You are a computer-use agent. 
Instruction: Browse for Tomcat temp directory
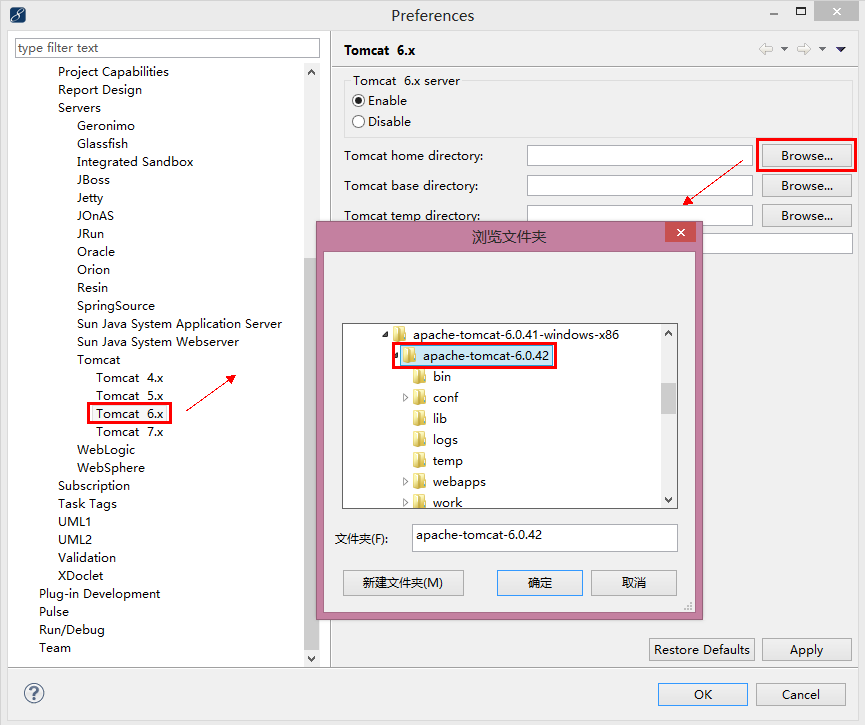click(807, 216)
